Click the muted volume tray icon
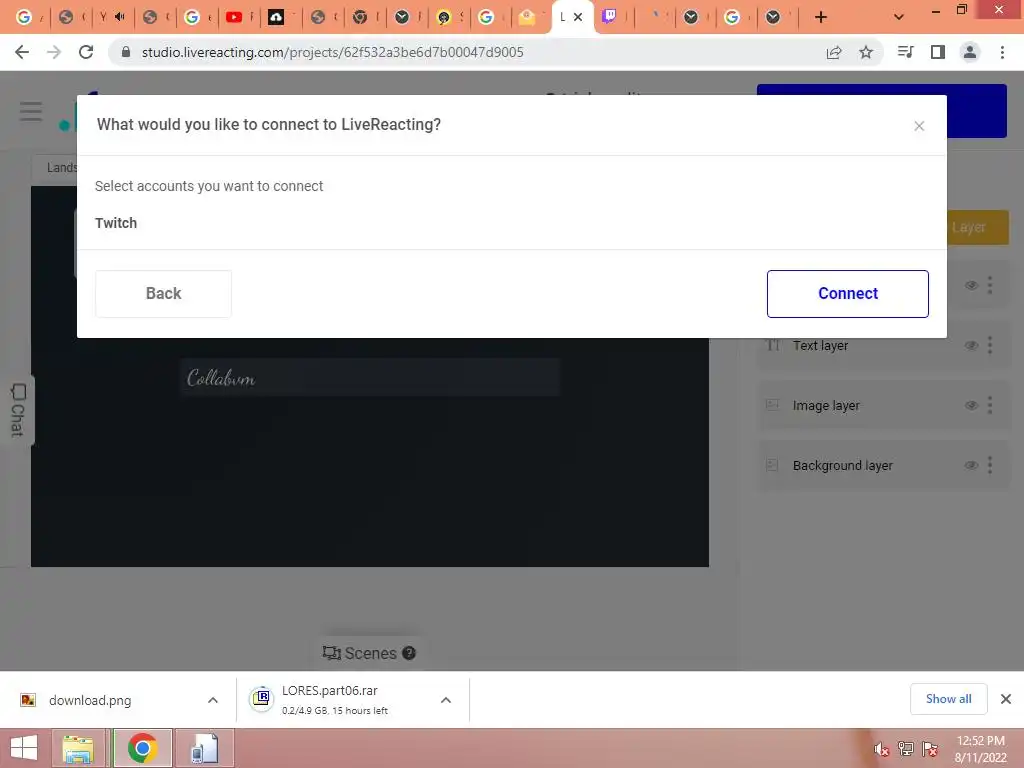Screen dimensions: 1024x768 click(x=881, y=749)
